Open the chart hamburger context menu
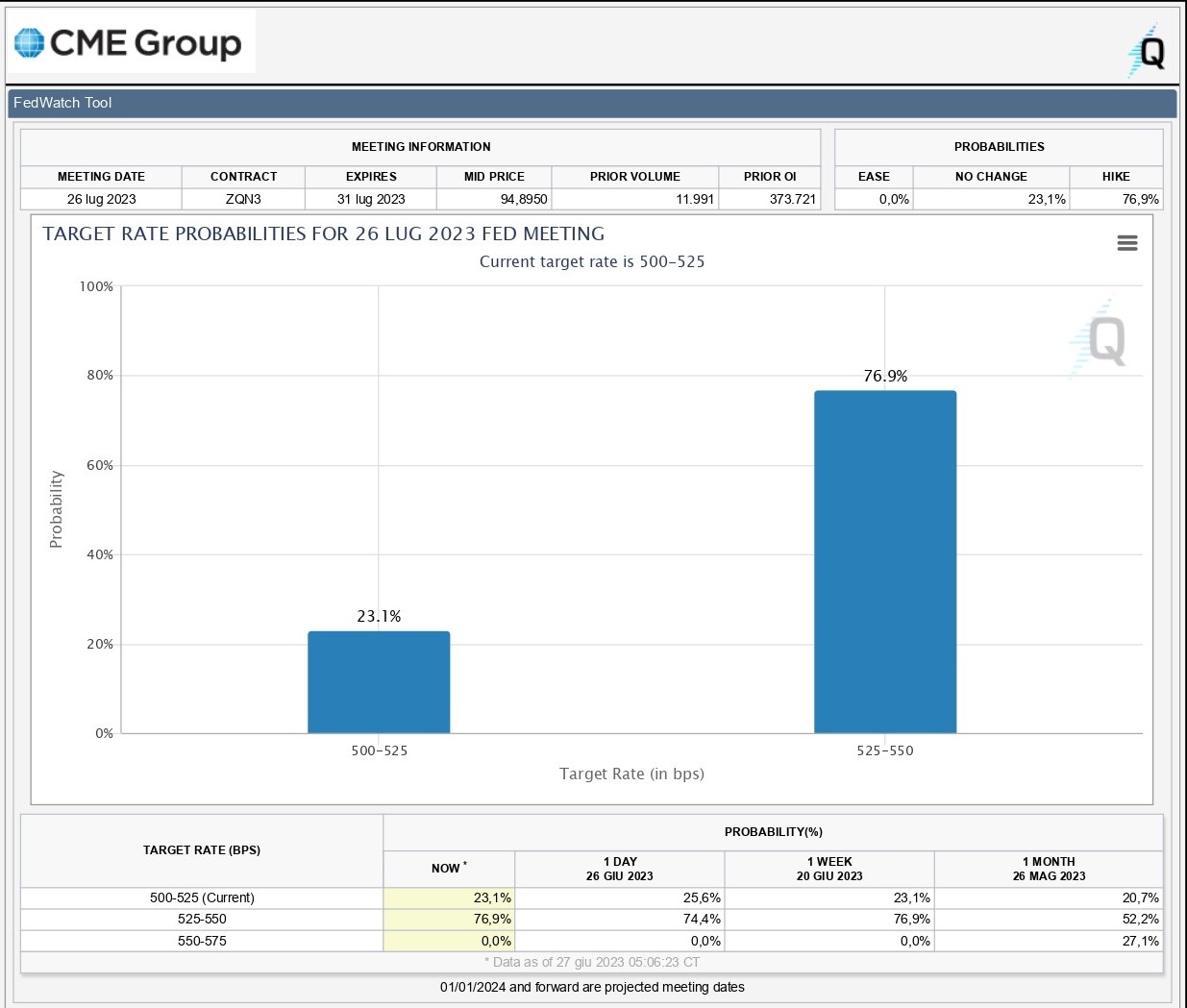Screen dimensions: 1187x1008 click(1127, 243)
